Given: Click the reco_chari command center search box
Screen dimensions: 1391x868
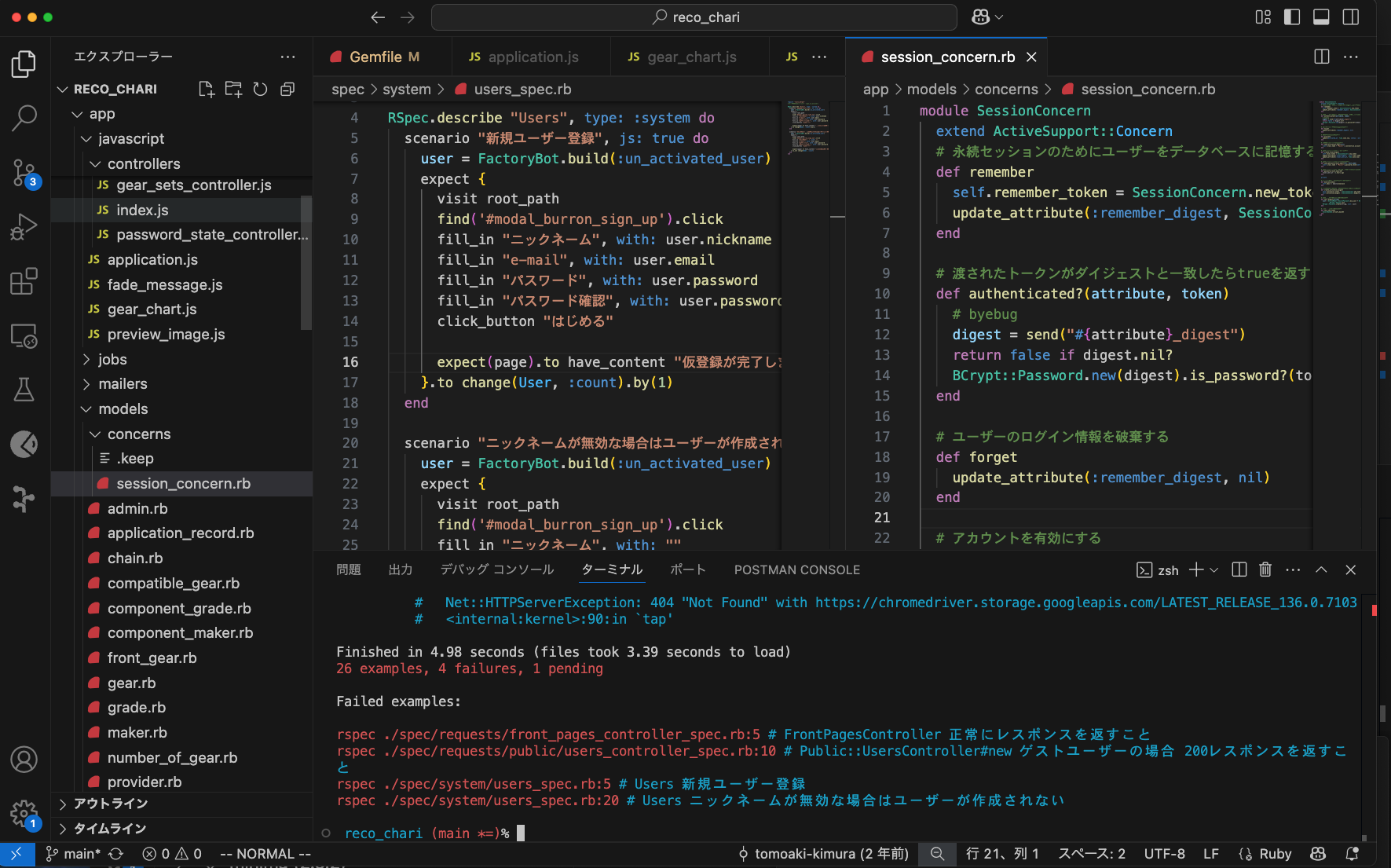Looking at the screenshot, I should click(694, 17).
